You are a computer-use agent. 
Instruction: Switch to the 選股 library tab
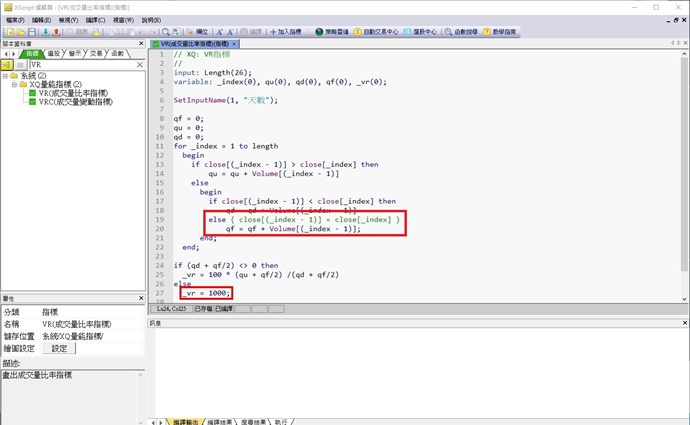54,53
